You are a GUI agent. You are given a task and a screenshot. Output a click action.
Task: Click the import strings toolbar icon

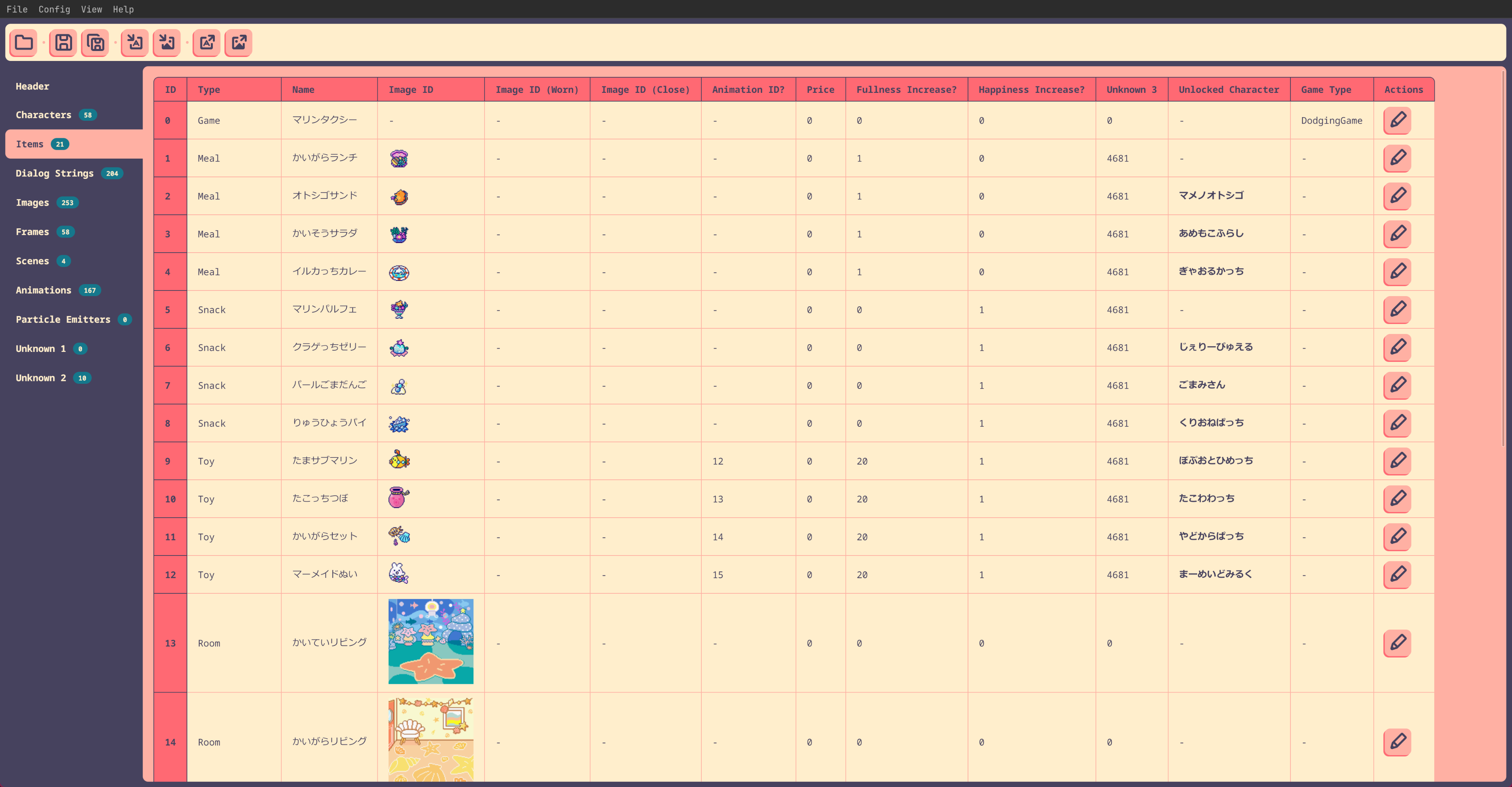(135, 43)
